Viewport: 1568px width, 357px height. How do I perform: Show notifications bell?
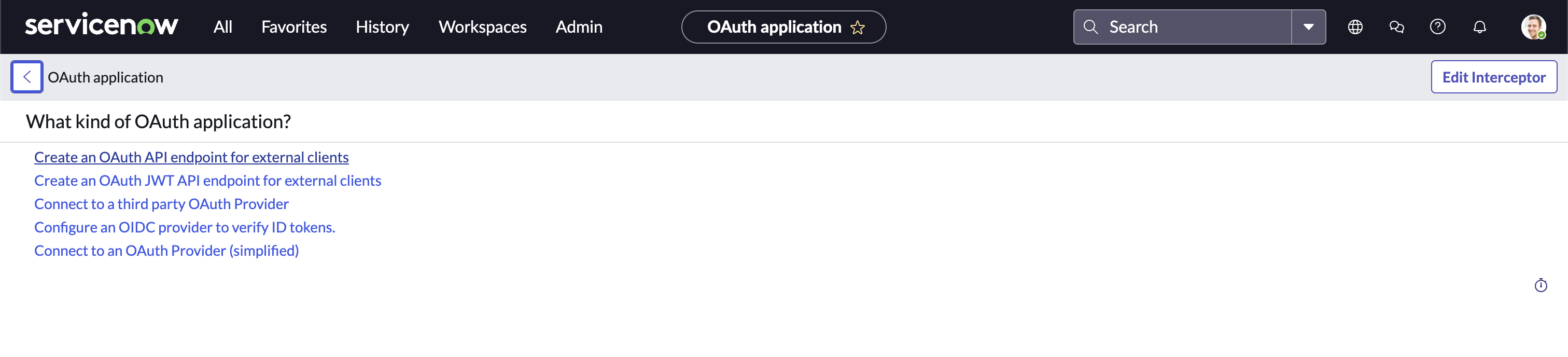click(x=1479, y=27)
